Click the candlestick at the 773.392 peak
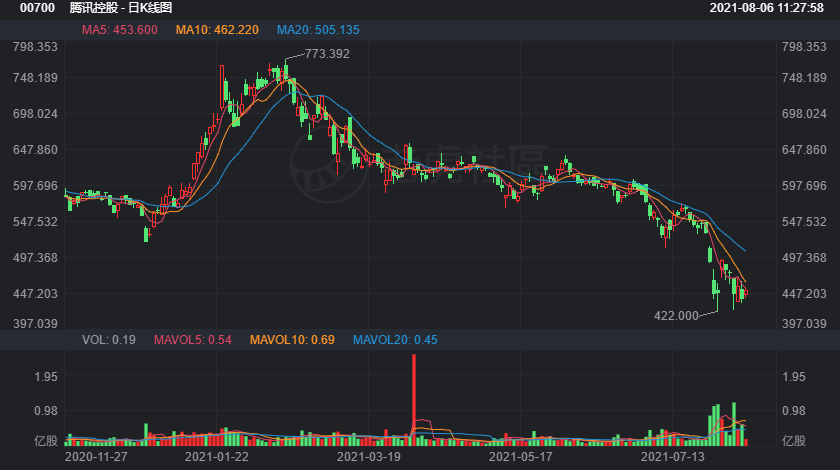840x470 pixels. point(286,70)
